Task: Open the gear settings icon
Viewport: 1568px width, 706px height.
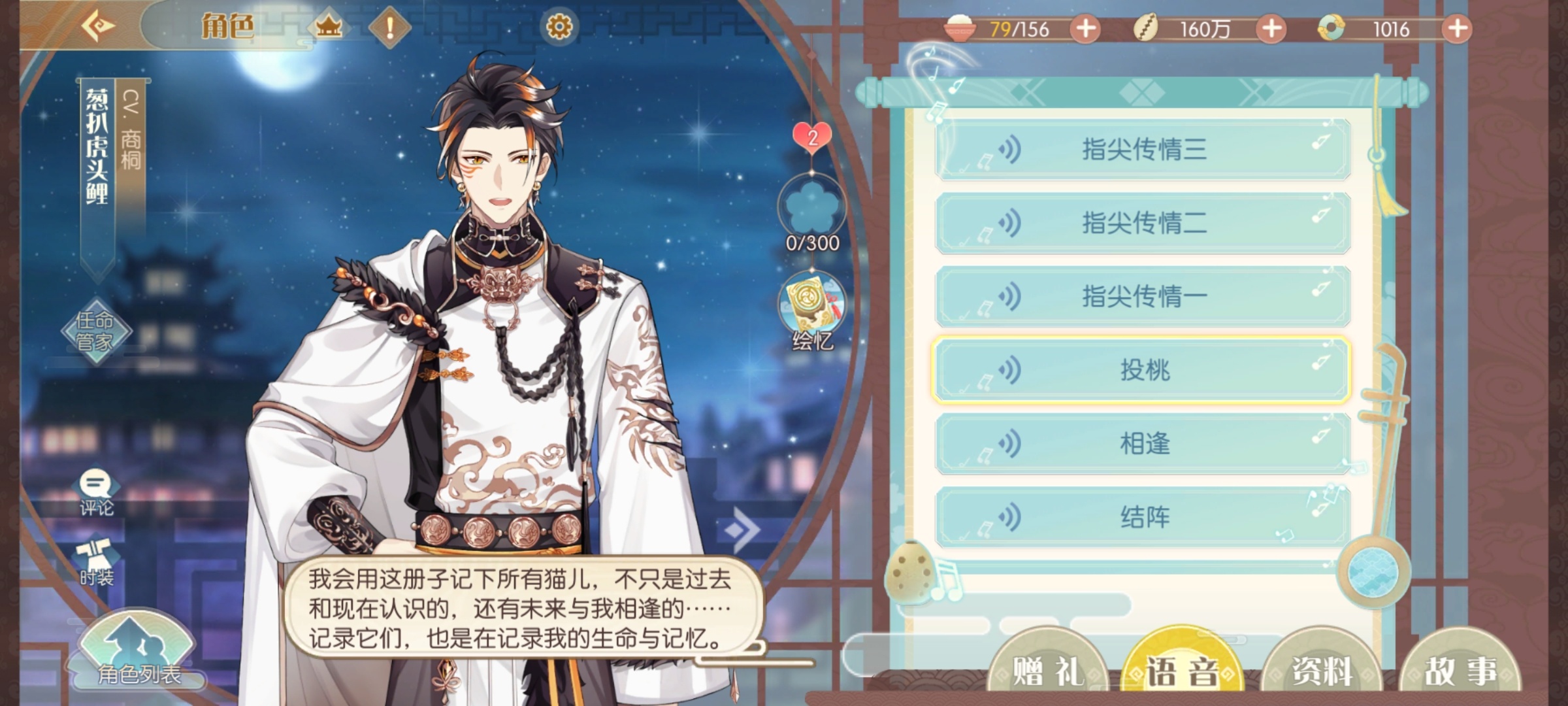Action: pyautogui.click(x=559, y=27)
